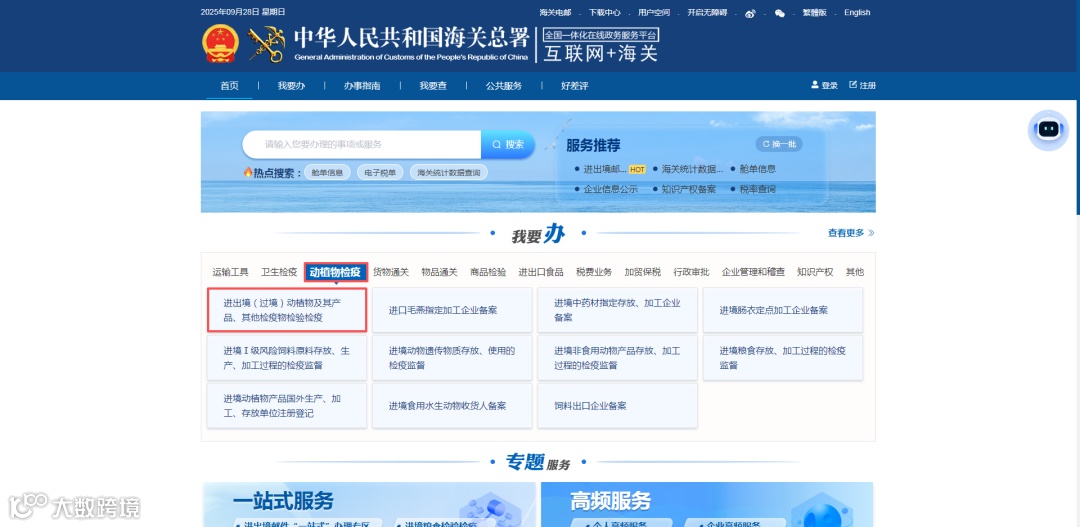Click 注册 register link
Screen dimensions: 1080x527
point(868,85)
